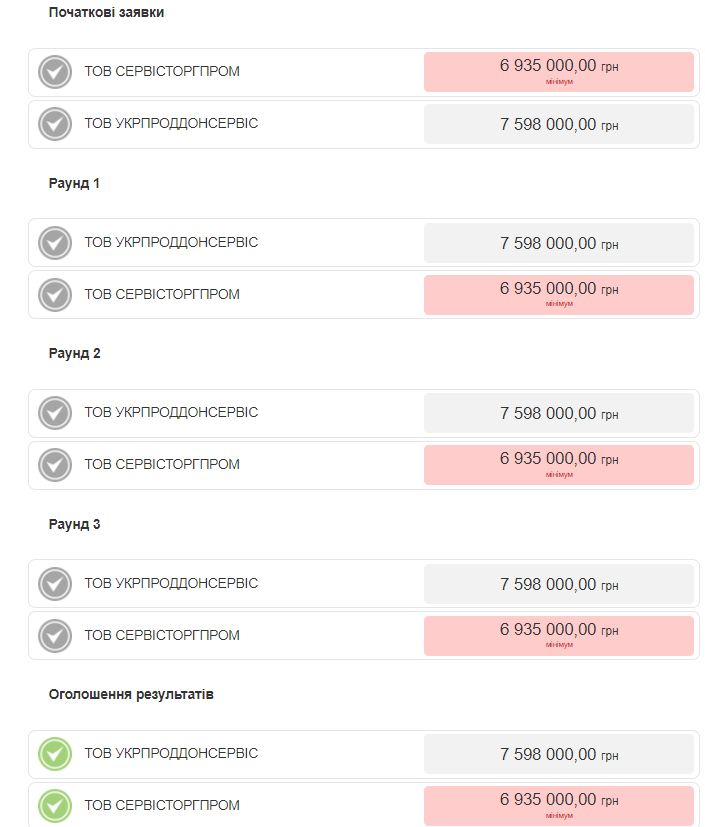The image size is (705, 827).
Task: Click the checkmark icon for ТОВ СЕРВІСТОРГПРОМ in Раунд 3
Action: [55, 636]
